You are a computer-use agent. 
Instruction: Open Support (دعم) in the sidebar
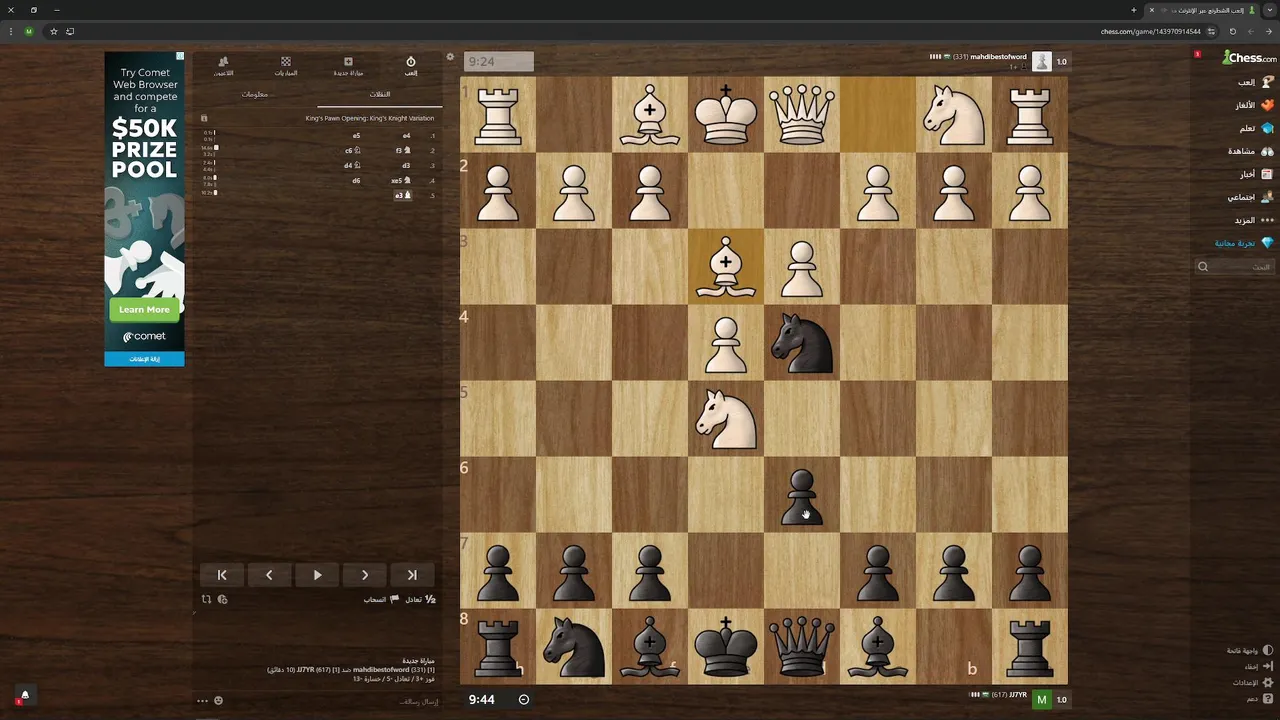coord(1260,698)
